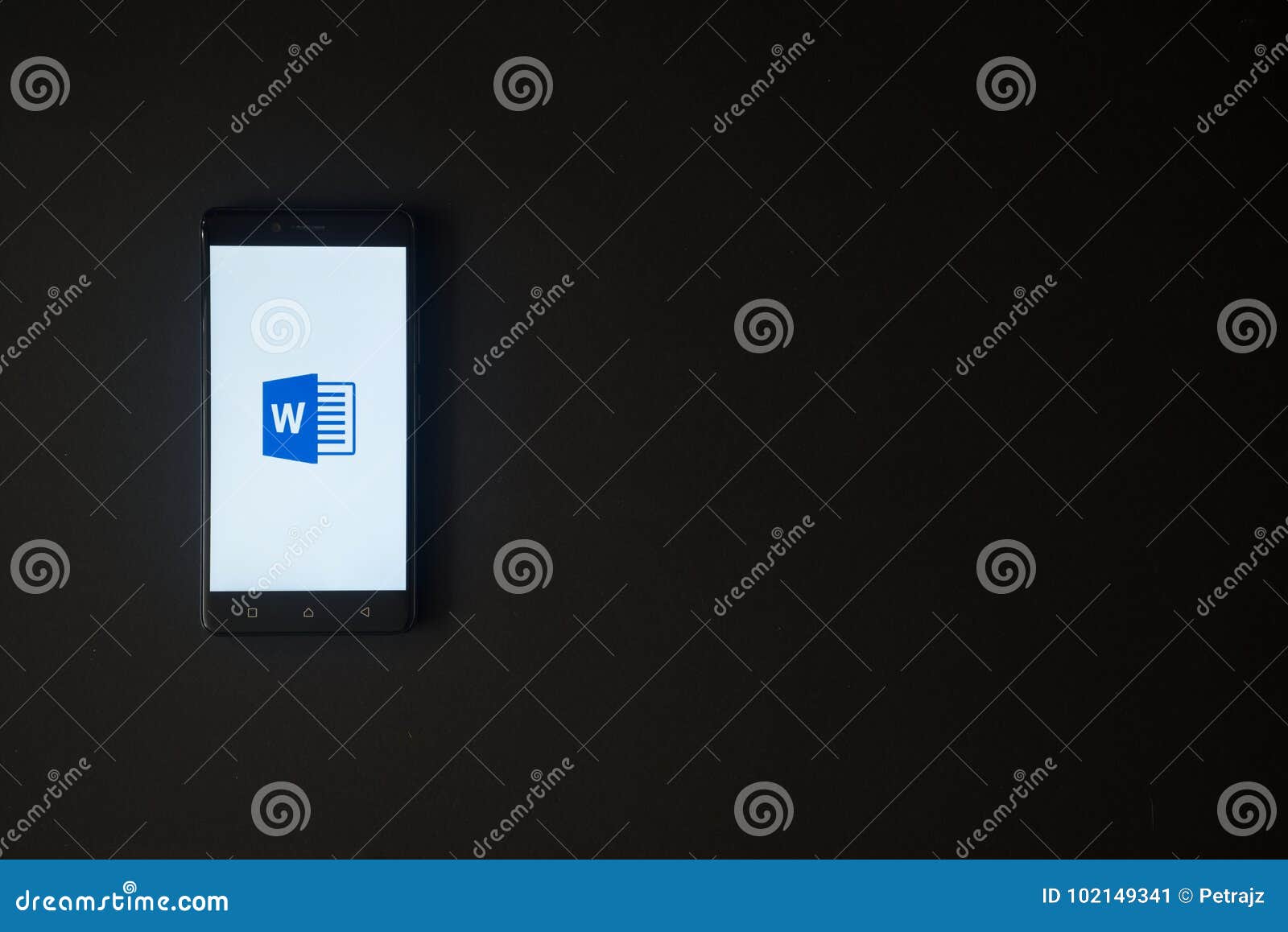Click the author name Petrajz

[x=1232, y=897]
